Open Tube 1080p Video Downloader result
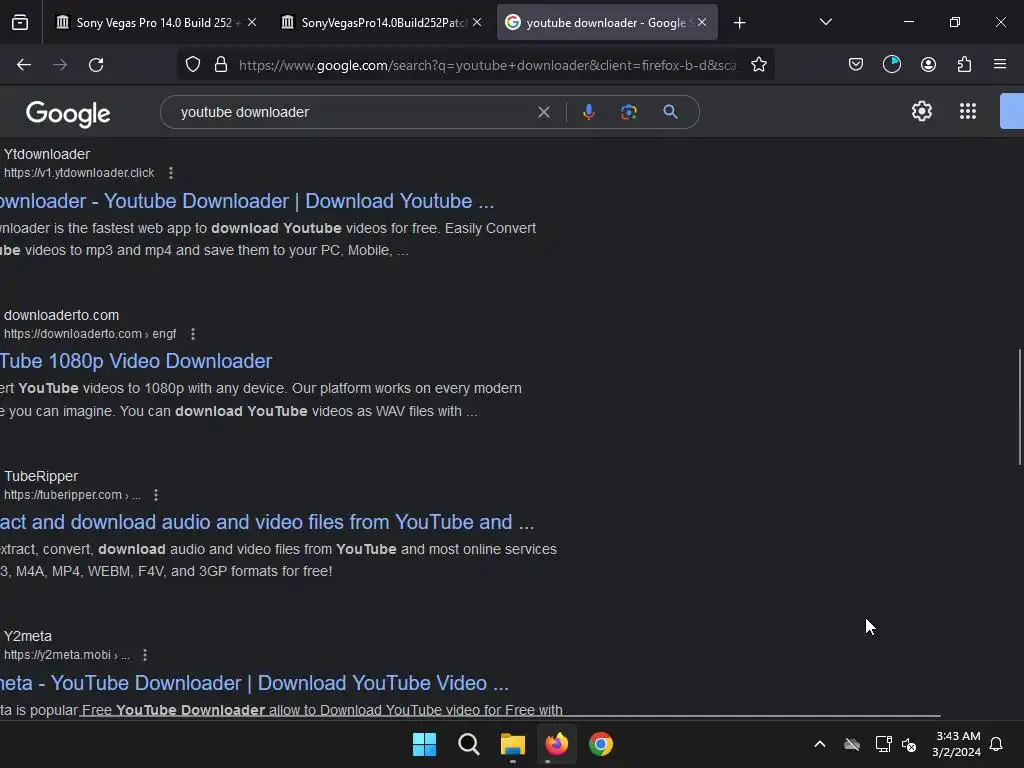This screenshot has height=768, width=1024. [136, 361]
